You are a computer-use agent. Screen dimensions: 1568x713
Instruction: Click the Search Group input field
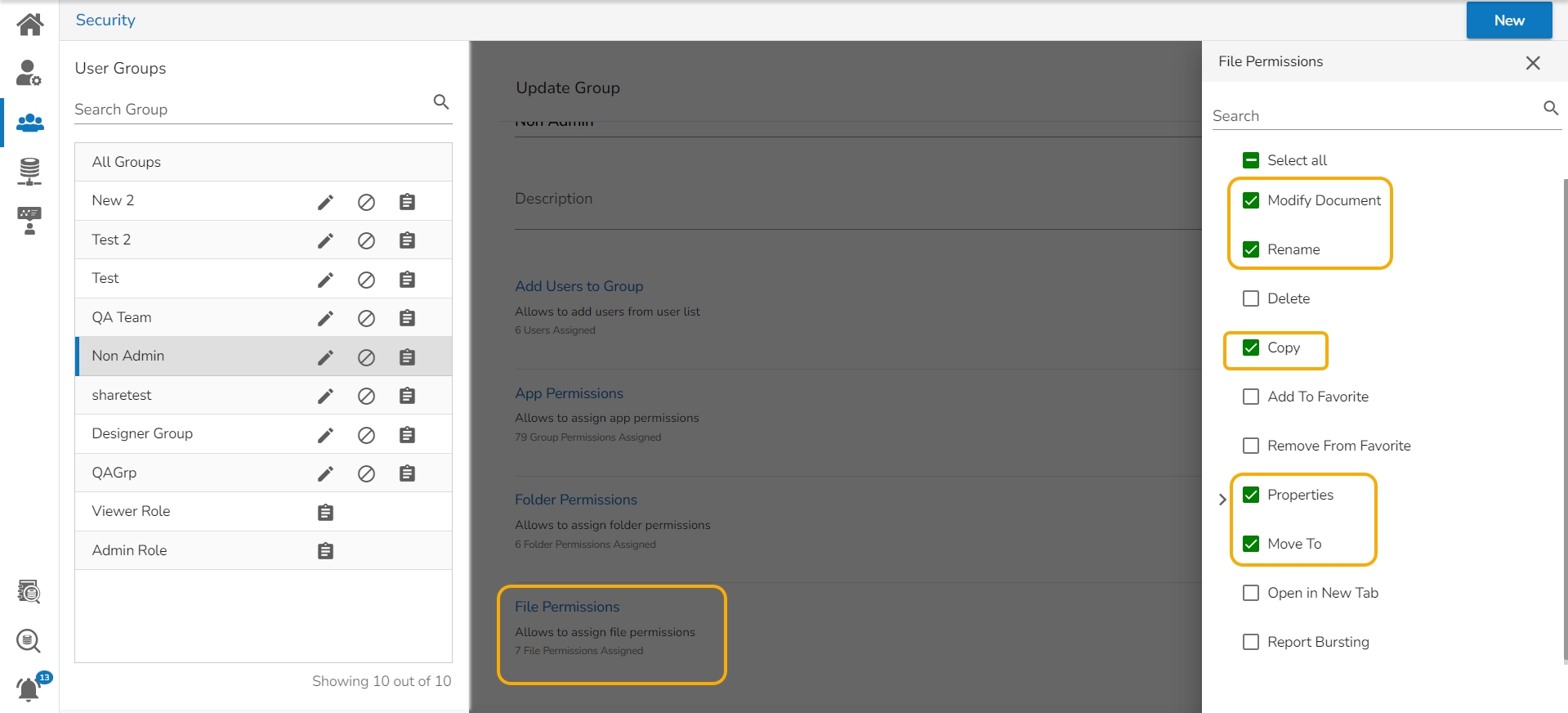249,110
